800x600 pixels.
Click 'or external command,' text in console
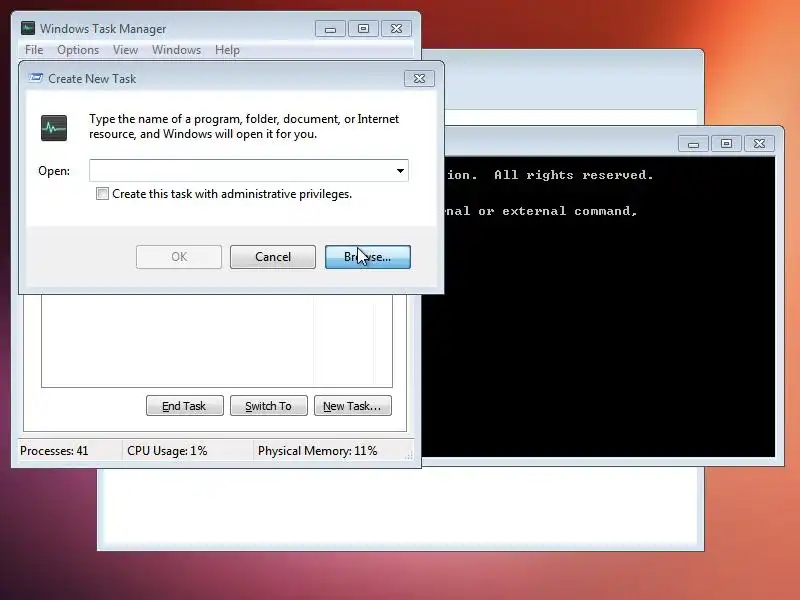[x=558, y=211]
